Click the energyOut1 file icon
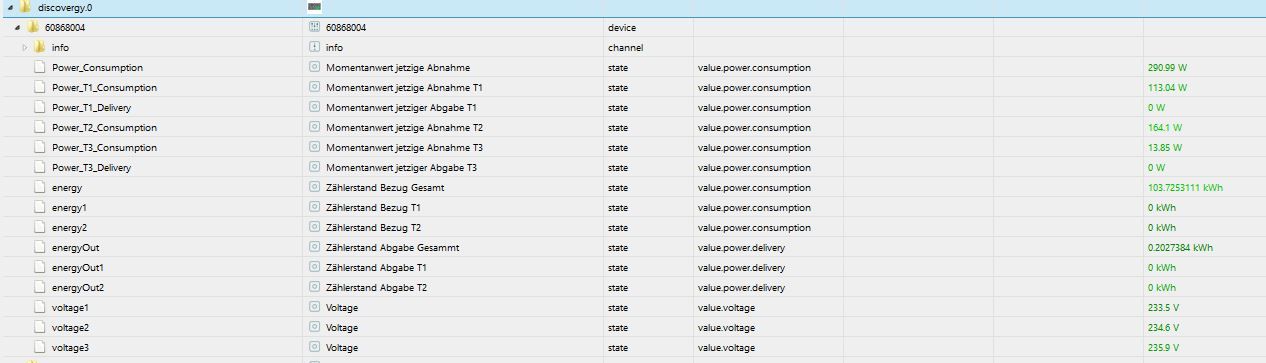 pos(39,267)
